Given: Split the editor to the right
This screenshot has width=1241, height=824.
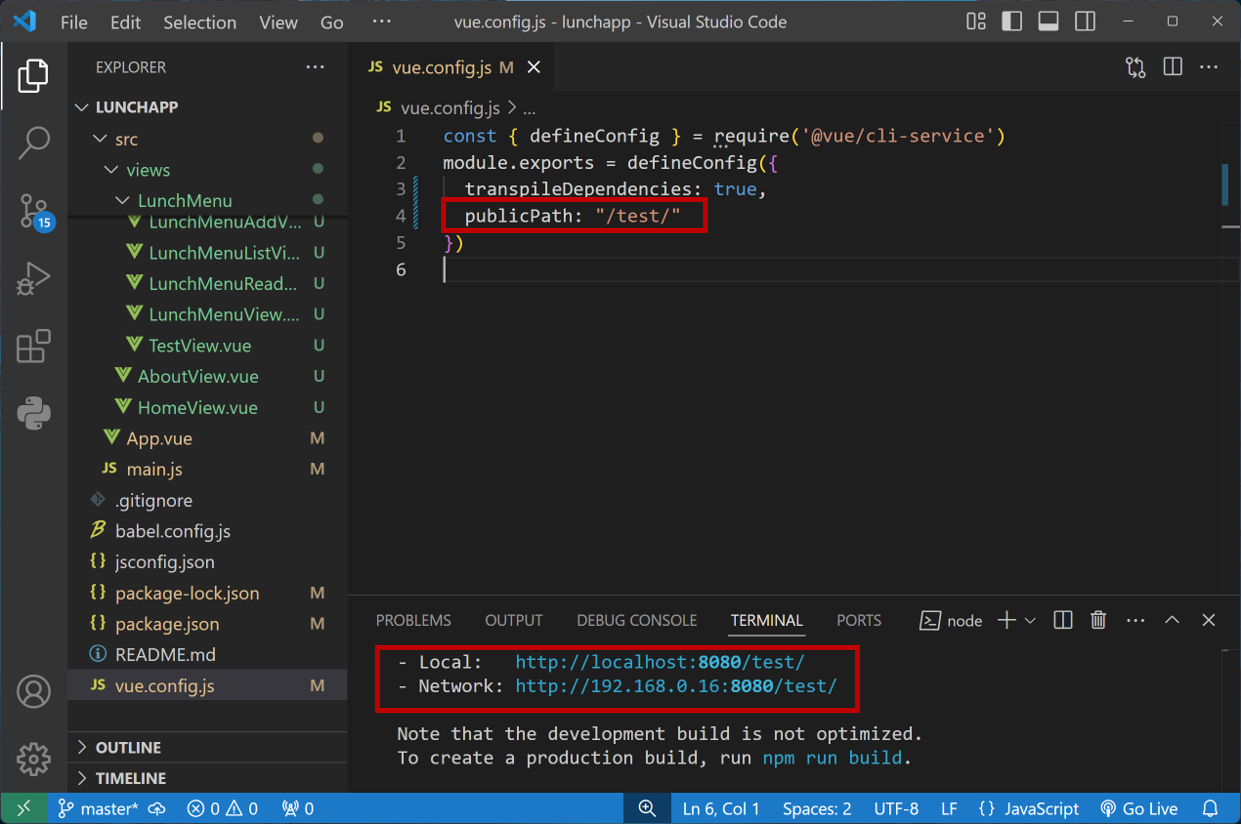Looking at the screenshot, I should 1173,67.
